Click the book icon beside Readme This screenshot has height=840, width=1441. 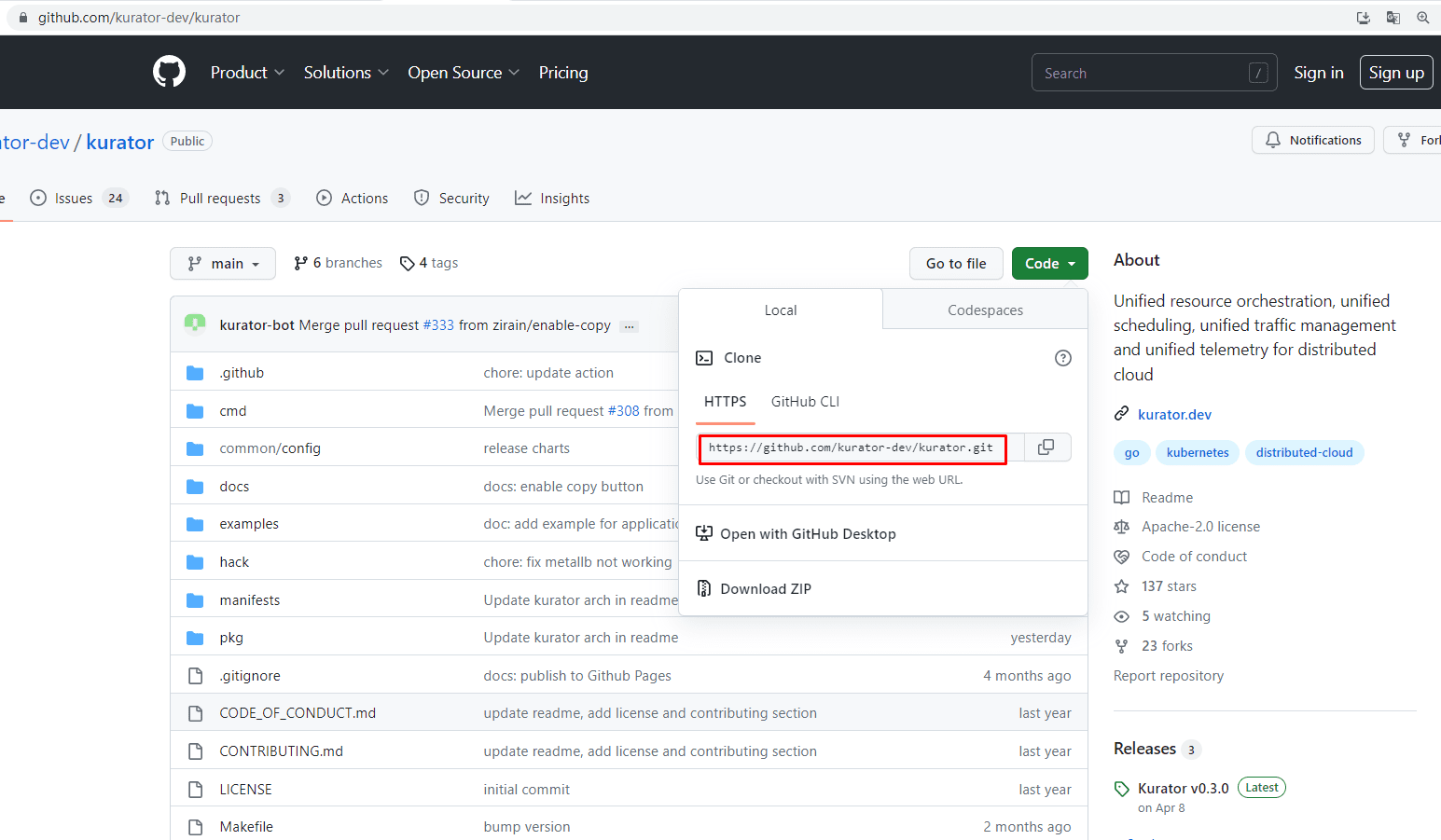tap(1122, 498)
